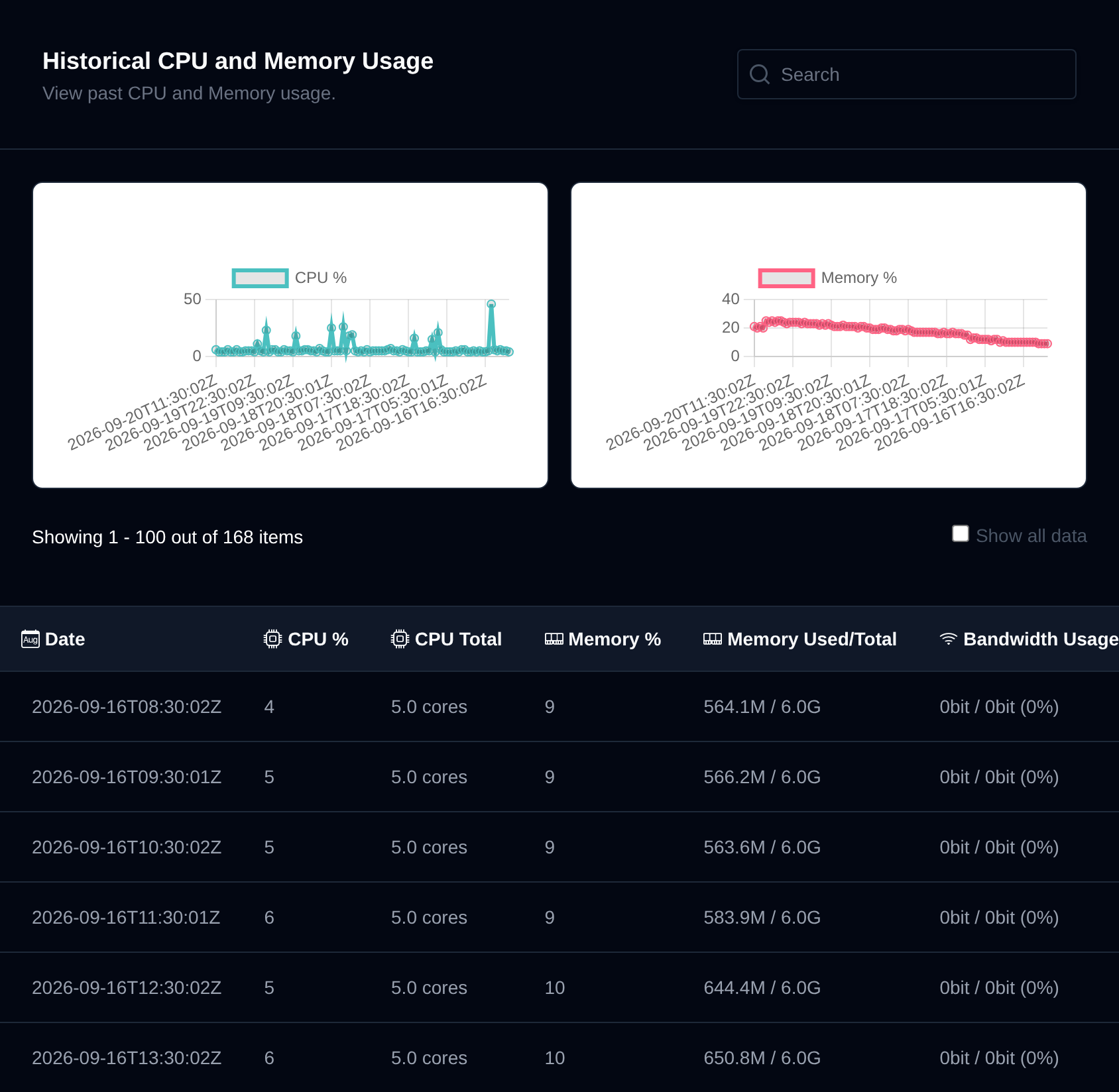Click the CPU % legend label text
The width and height of the screenshot is (1119, 1092).
[321, 278]
